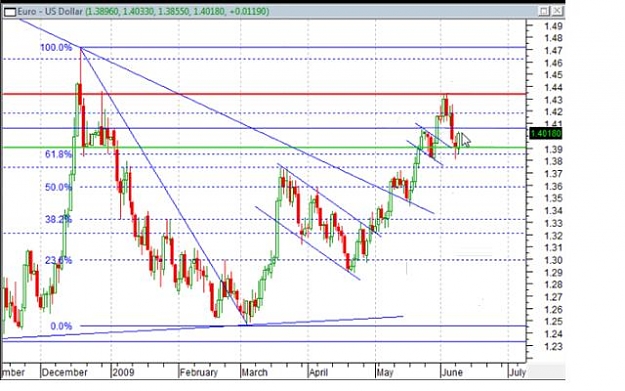Click the 1.47 price axis label
625x391 pixels.
(x=553, y=51)
